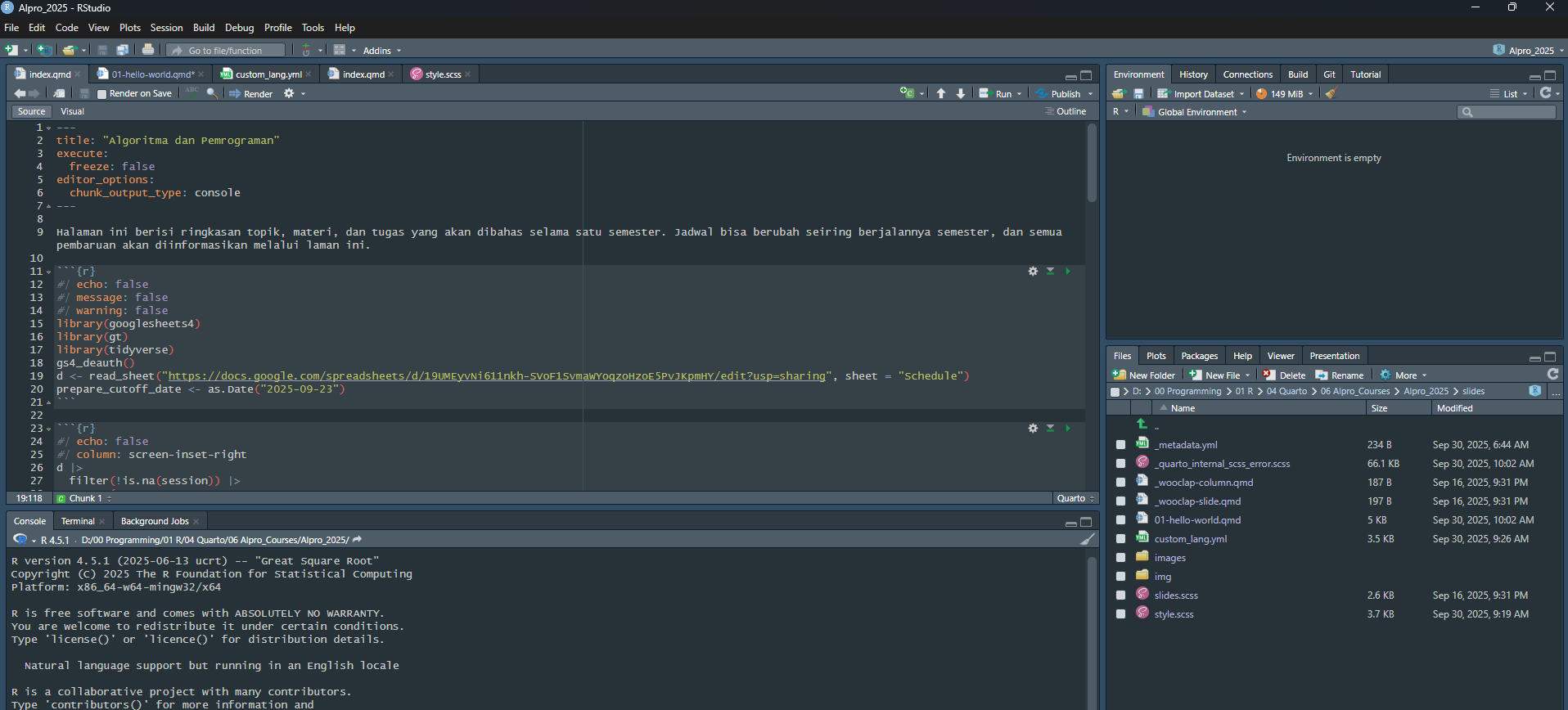Click the spell check ABC icon
This screenshot has width=1568, height=710.
point(192,92)
